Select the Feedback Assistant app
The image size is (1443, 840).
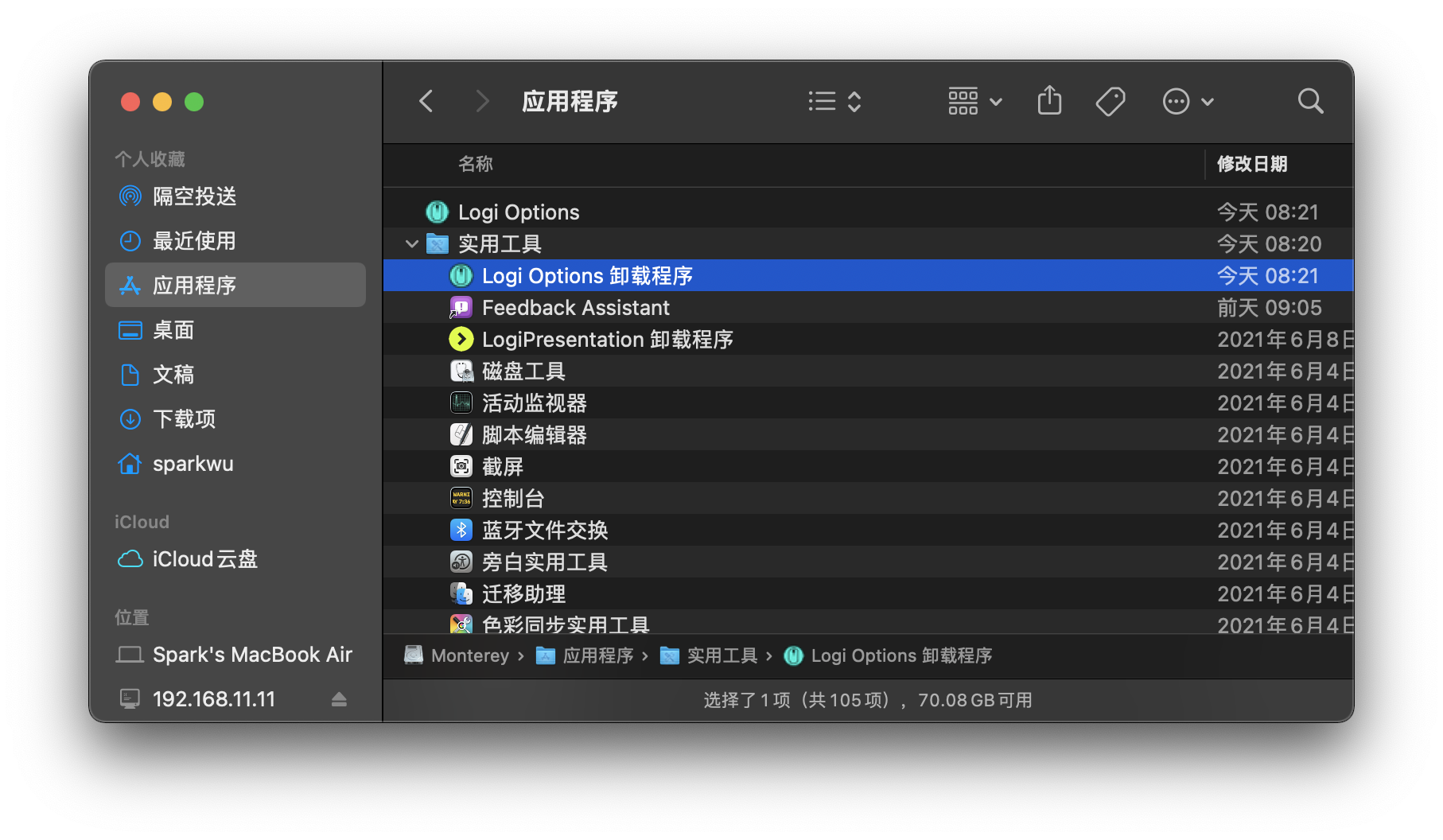click(575, 308)
